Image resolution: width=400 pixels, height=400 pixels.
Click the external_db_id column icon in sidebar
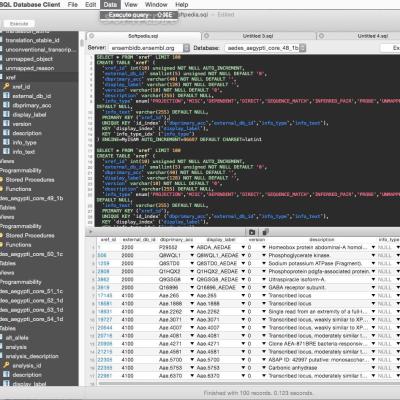click(6, 96)
